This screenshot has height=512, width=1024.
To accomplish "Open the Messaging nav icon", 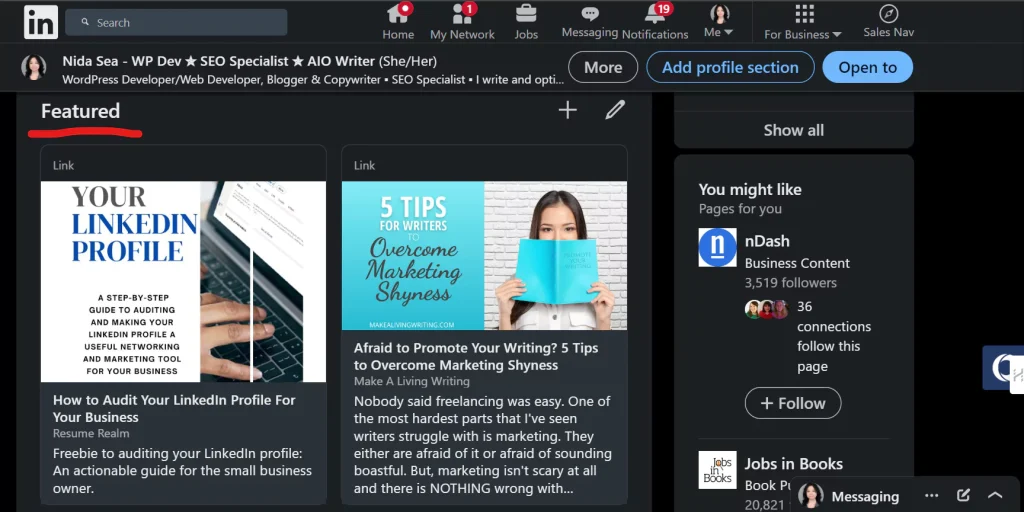I will tap(590, 14).
